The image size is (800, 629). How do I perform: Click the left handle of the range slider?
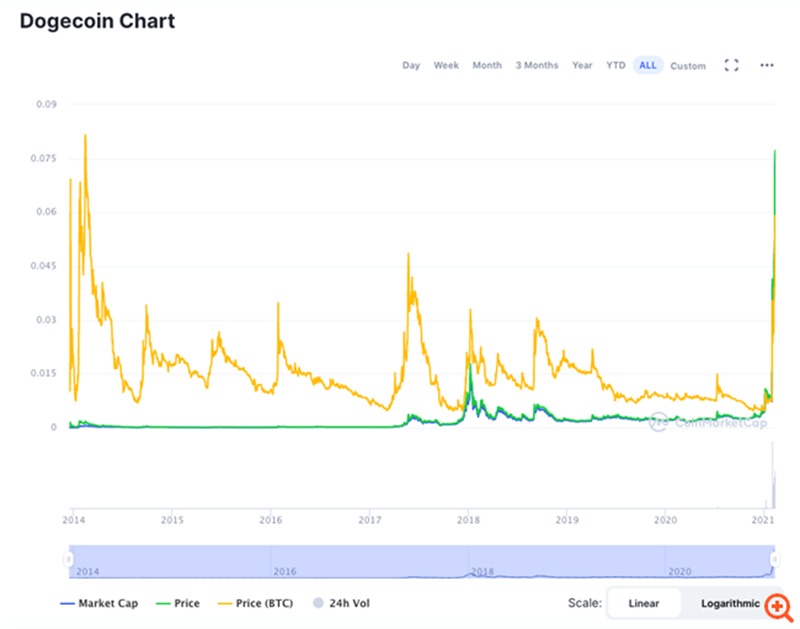coord(69,556)
